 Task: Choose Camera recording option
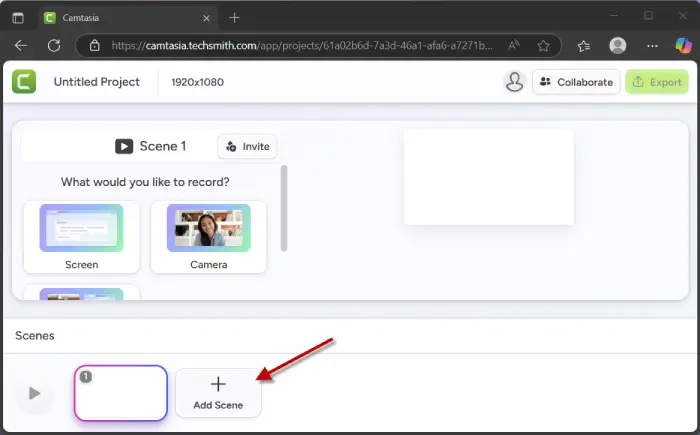[208, 237]
